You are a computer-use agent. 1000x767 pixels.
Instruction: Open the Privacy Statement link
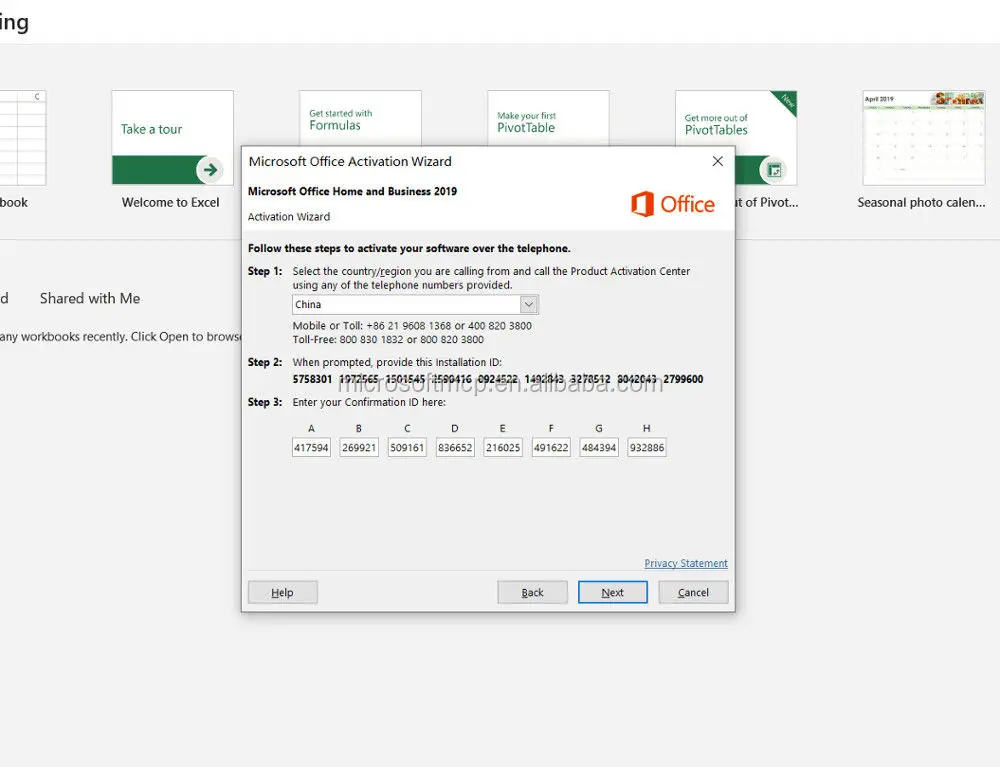pyautogui.click(x=686, y=564)
